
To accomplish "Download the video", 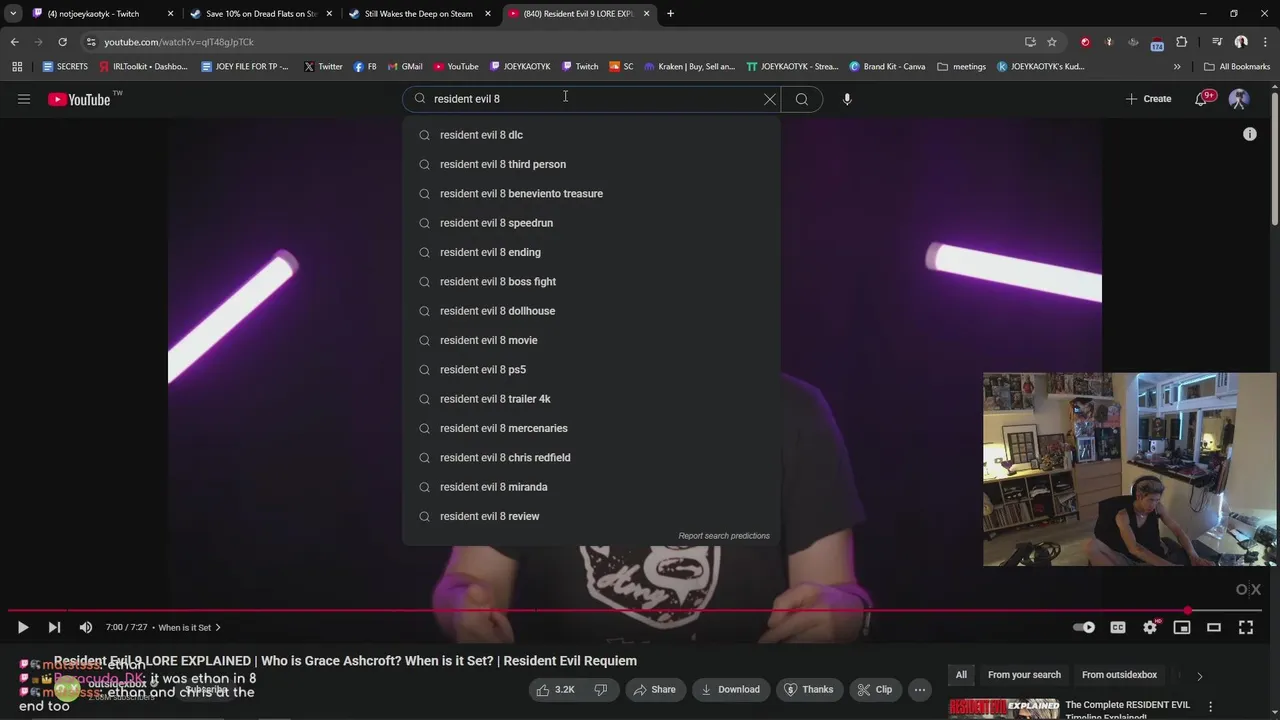I will 730,689.
